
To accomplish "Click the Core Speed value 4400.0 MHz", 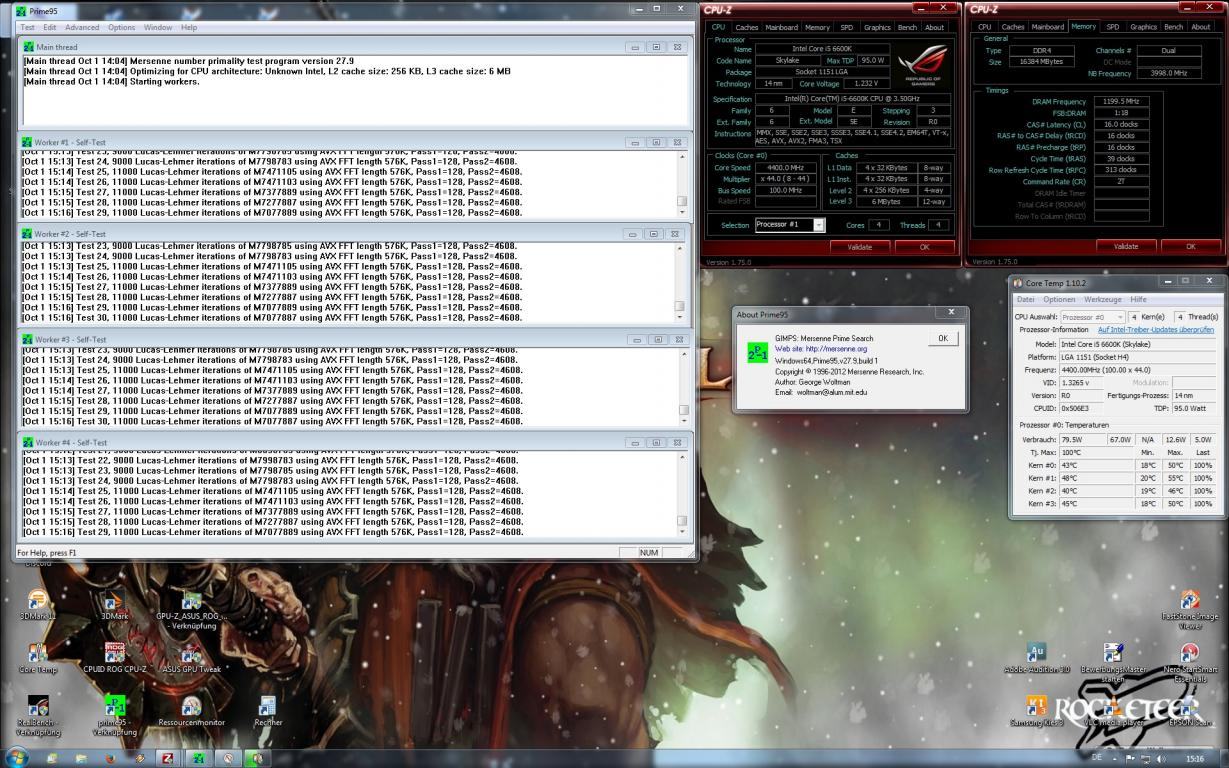I will 785,168.
